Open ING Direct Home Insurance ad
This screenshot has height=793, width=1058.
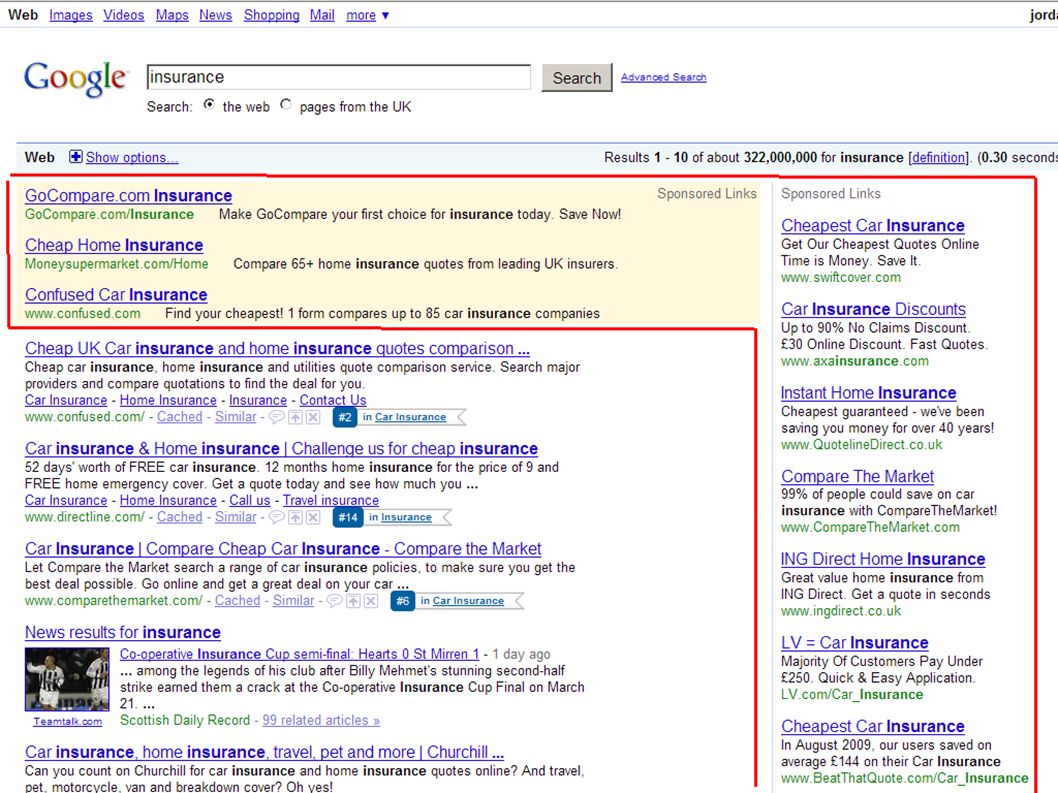(x=883, y=559)
